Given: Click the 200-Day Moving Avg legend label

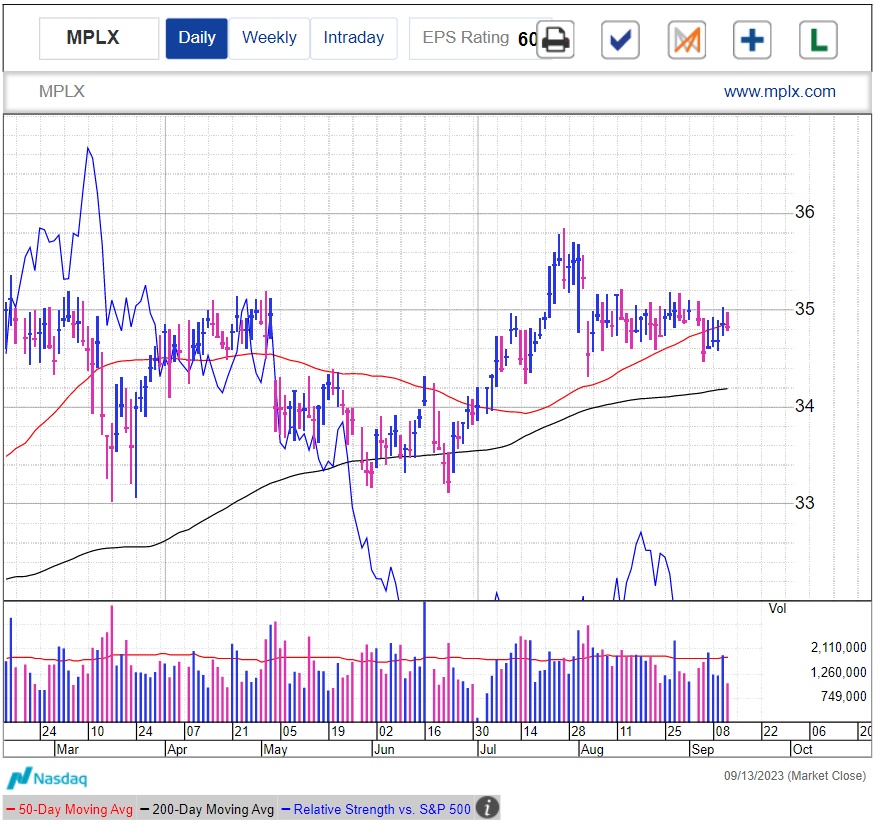Looking at the screenshot, I should (x=209, y=808).
